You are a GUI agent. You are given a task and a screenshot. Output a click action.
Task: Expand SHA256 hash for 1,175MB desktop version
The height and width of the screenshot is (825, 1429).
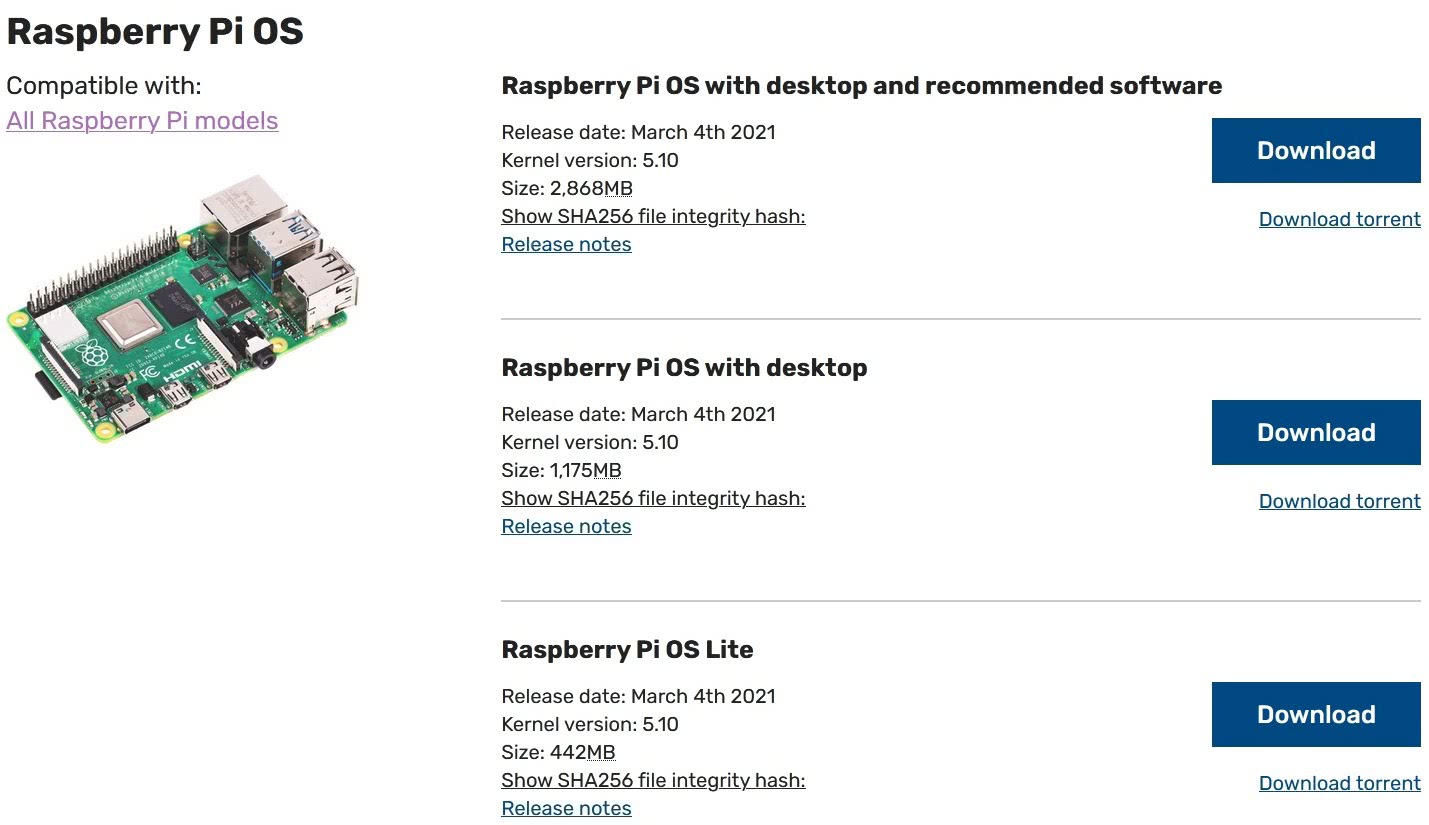click(653, 499)
